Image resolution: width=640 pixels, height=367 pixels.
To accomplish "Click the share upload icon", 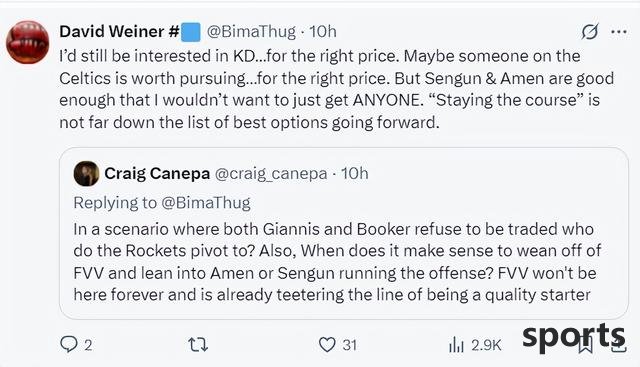I will (x=619, y=345).
